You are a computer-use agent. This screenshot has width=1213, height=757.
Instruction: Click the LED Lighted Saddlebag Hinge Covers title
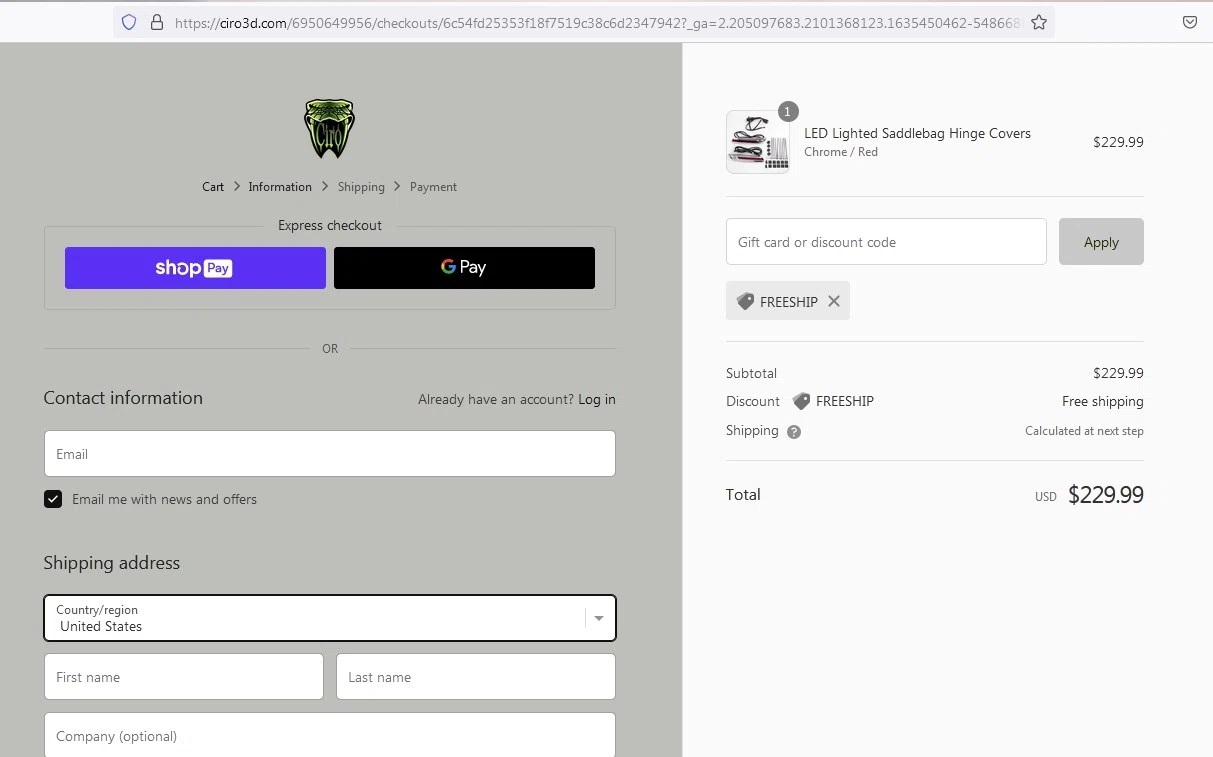[917, 133]
